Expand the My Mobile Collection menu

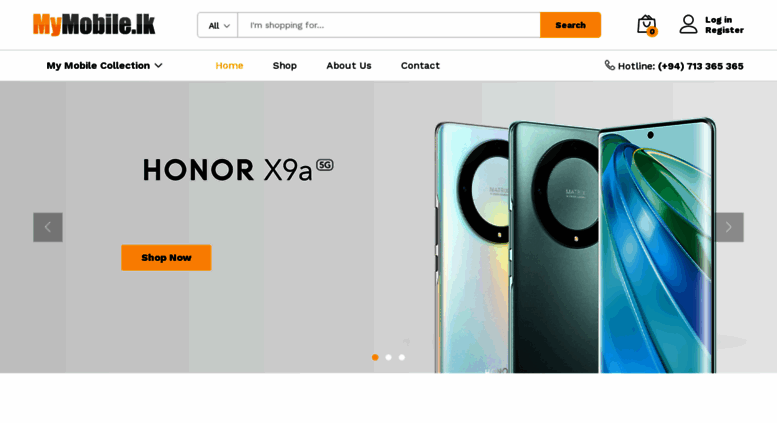105,65
